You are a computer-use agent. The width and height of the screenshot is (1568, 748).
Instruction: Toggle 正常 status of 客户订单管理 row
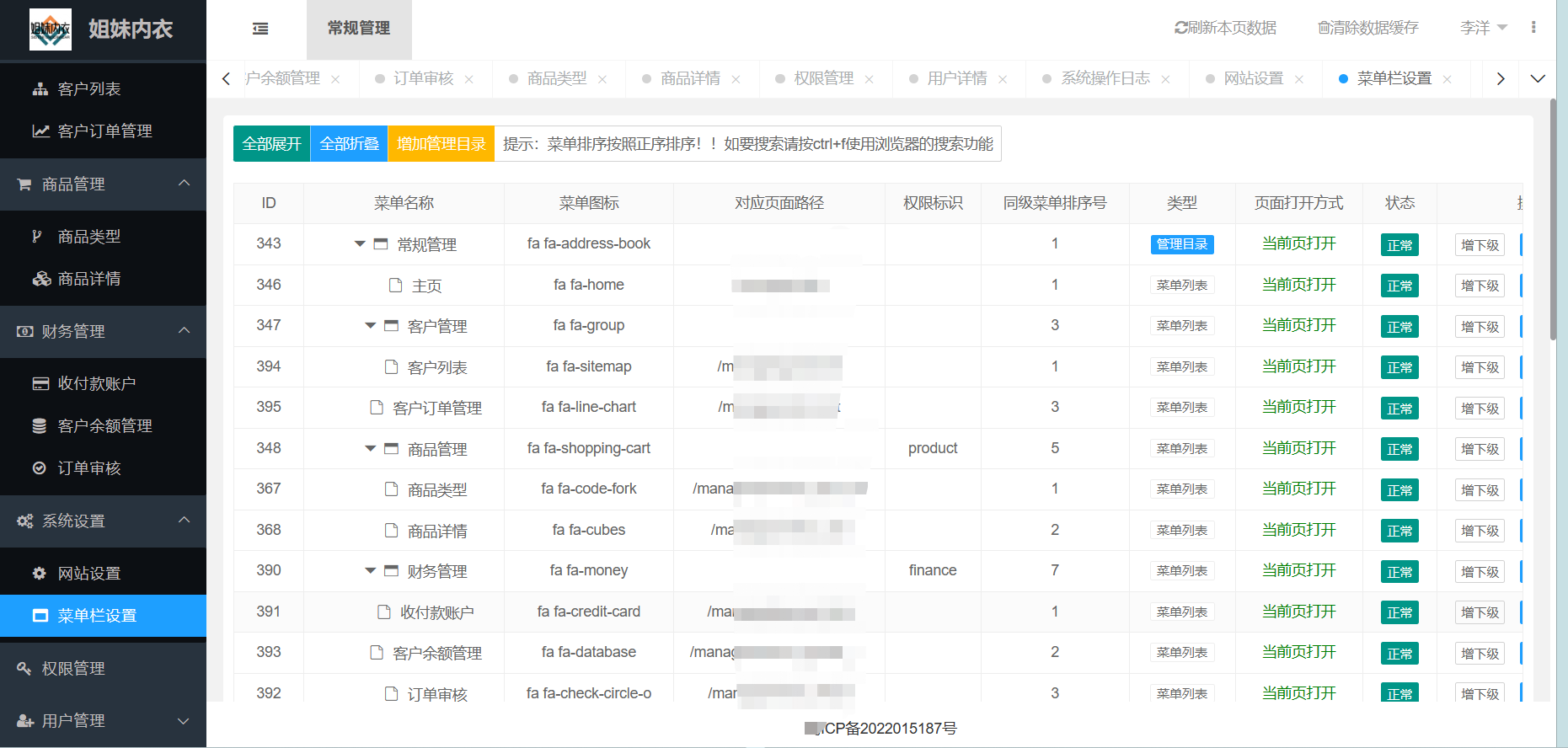1399,409
